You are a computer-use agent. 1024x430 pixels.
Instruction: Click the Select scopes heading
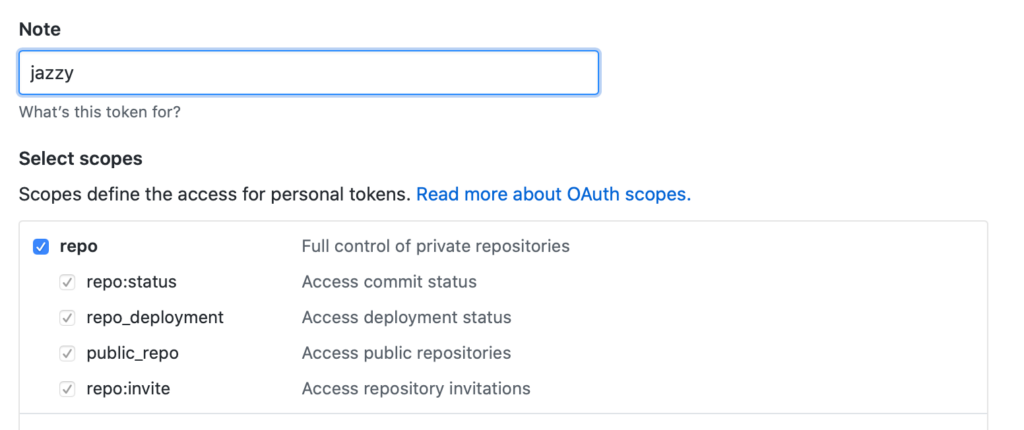[x=81, y=159]
